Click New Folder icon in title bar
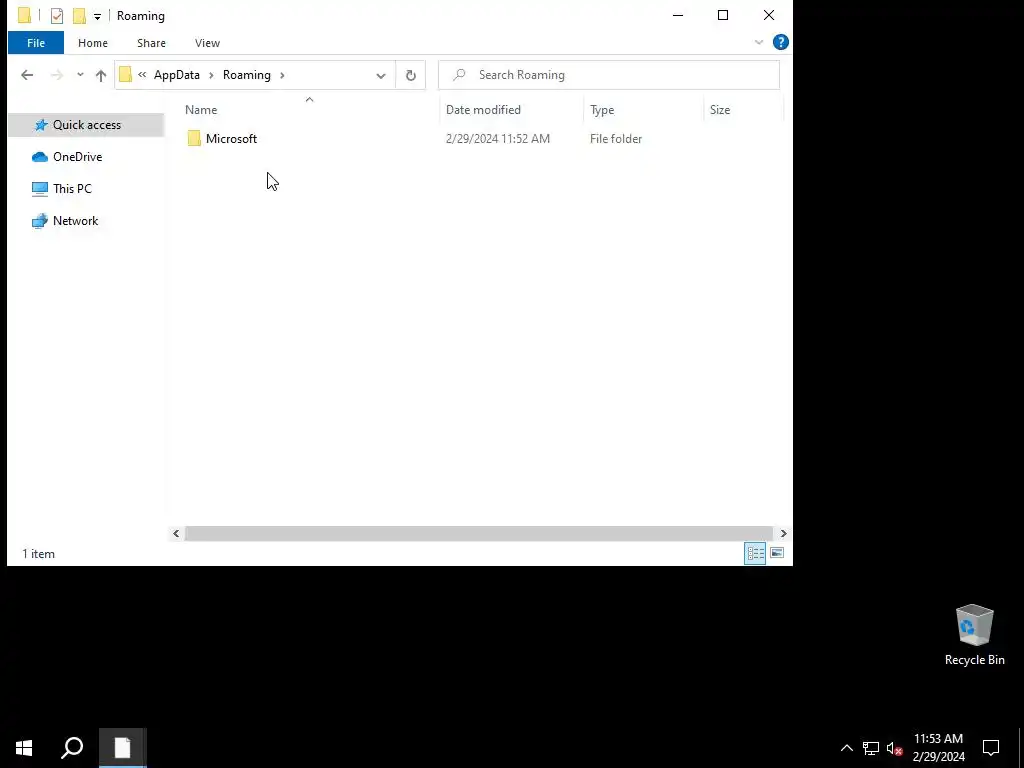 [x=79, y=16]
